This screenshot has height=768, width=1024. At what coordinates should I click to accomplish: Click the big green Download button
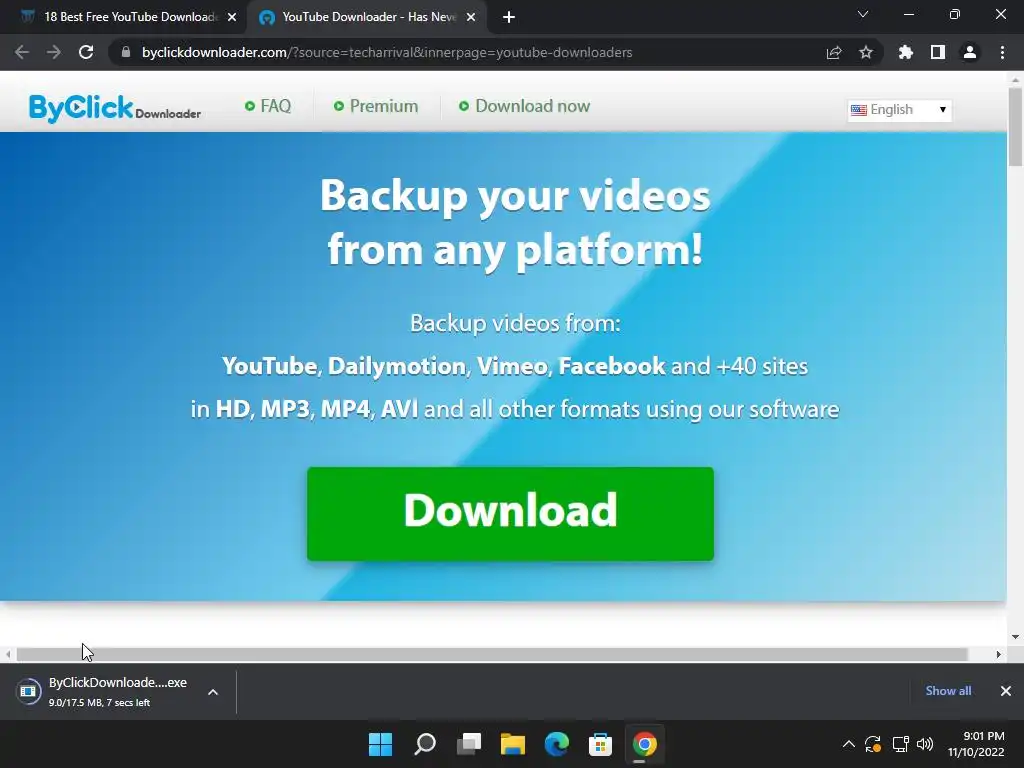pos(510,513)
